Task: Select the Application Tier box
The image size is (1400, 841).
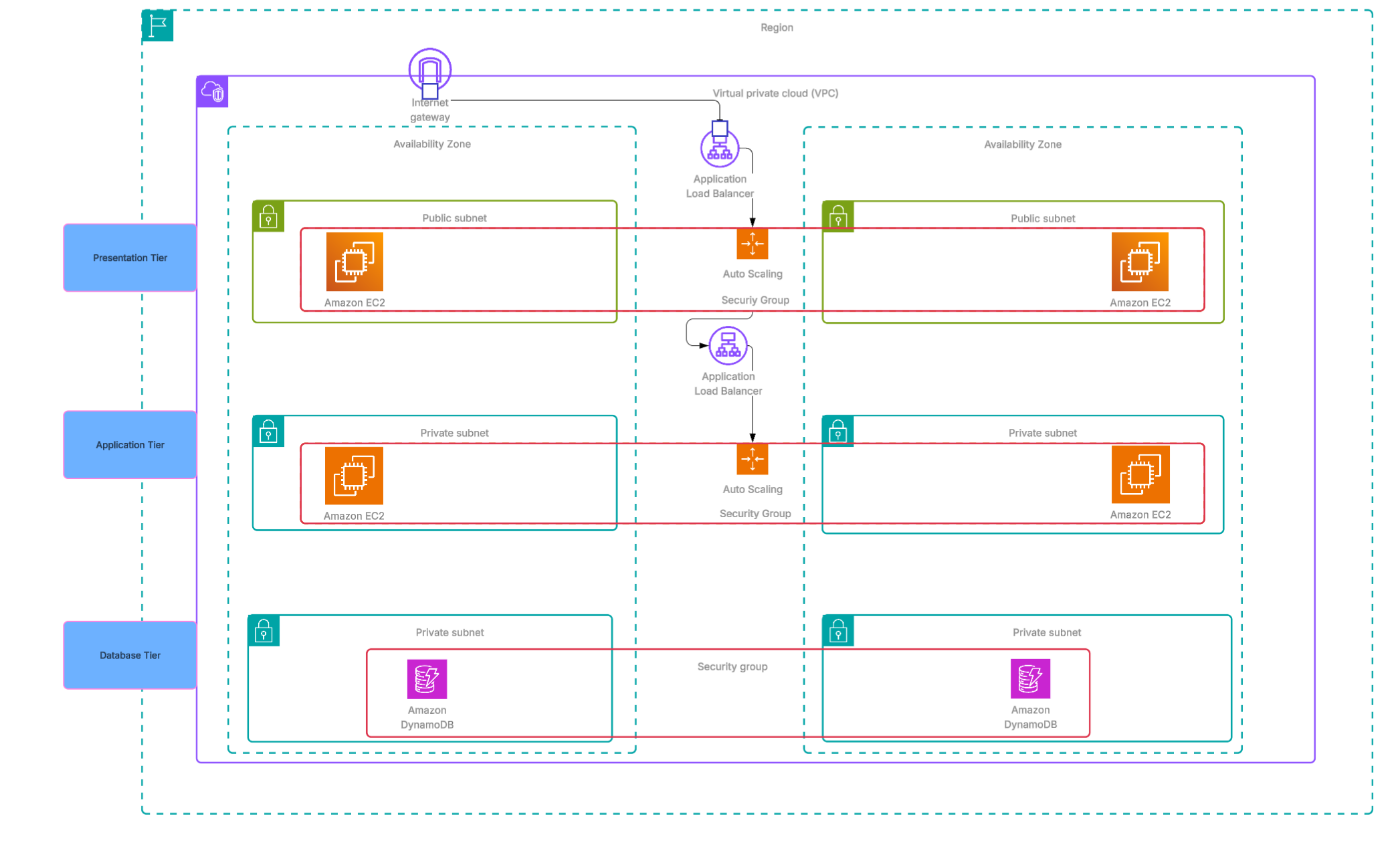Action: (x=130, y=445)
